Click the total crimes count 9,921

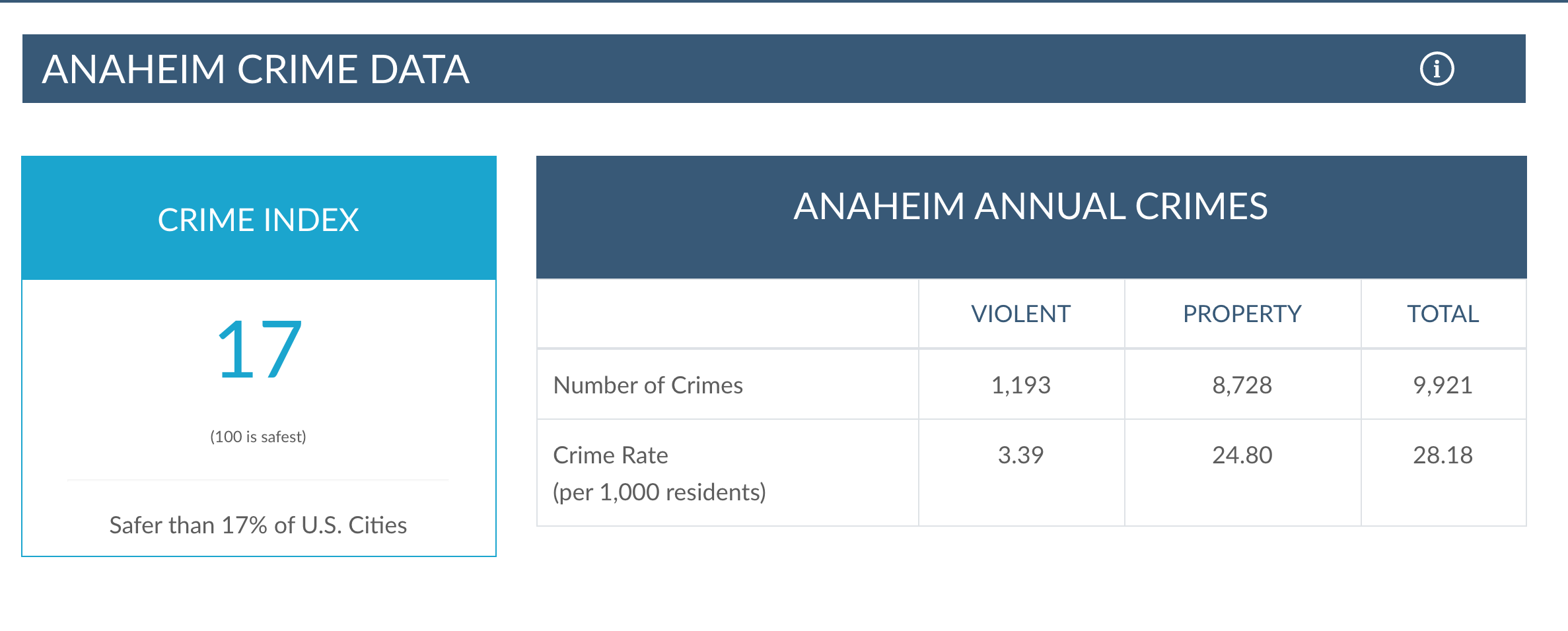(1443, 385)
